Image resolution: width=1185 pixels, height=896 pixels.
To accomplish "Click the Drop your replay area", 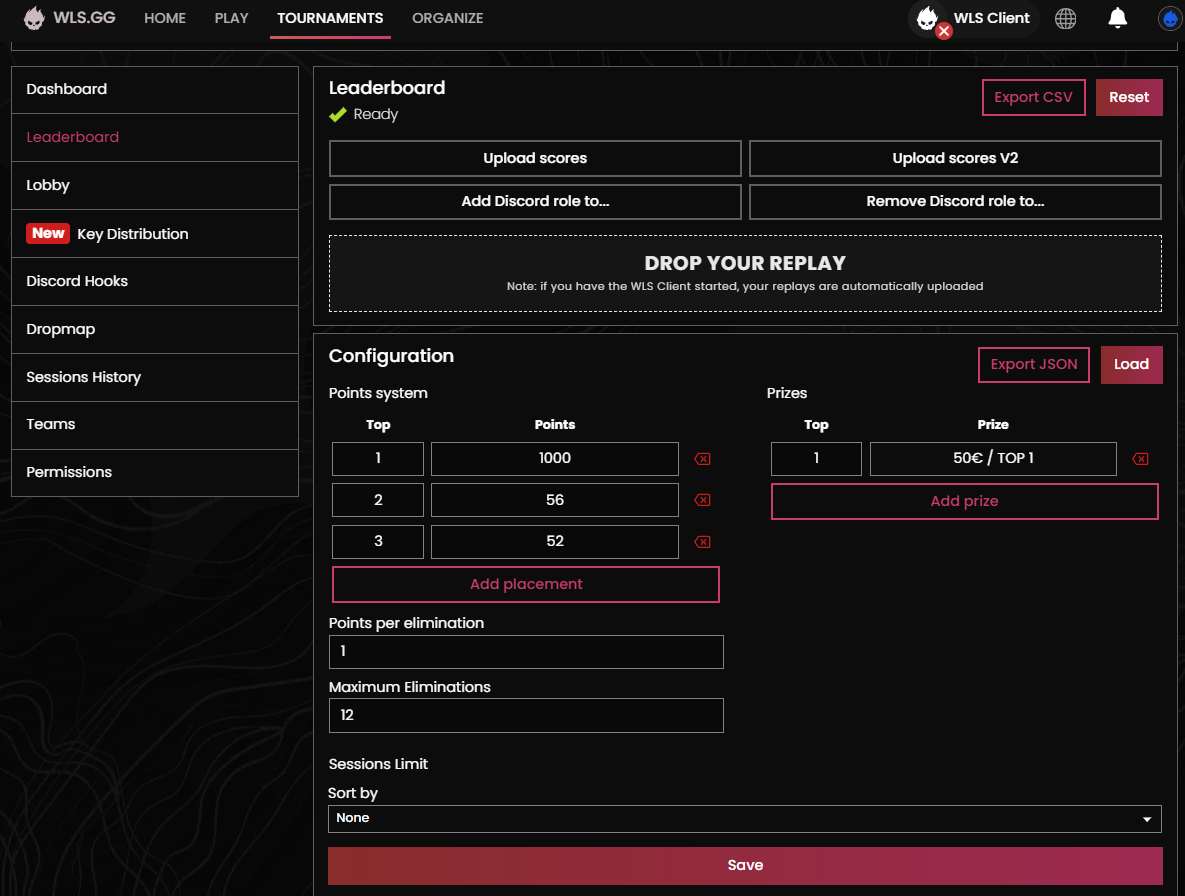I will coord(745,271).
